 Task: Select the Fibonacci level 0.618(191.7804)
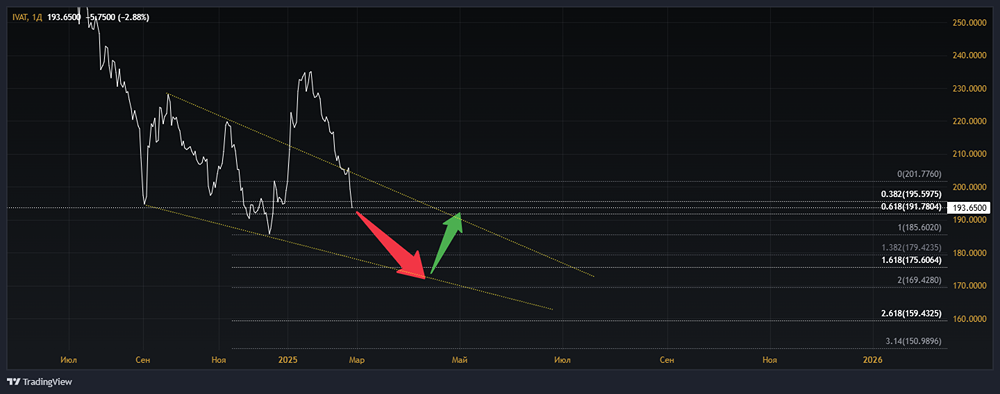[x=911, y=207]
